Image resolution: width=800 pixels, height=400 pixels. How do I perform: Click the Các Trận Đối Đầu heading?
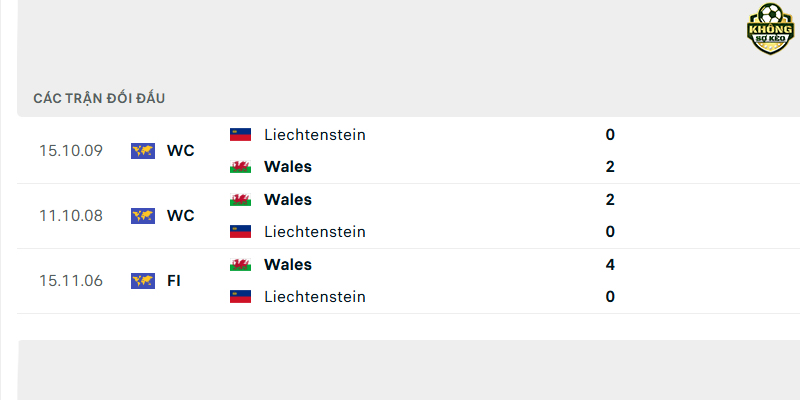[x=99, y=98]
